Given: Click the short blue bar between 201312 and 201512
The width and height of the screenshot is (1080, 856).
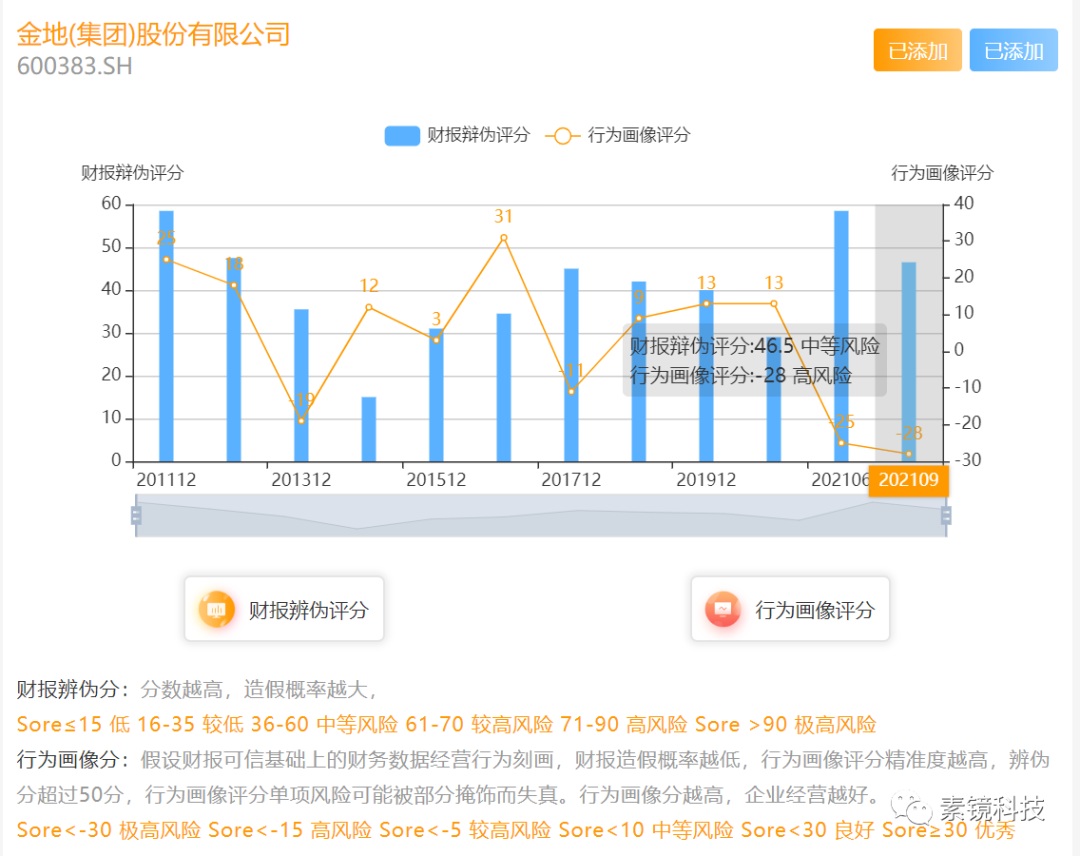Looking at the screenshot, I should point(368,429).
